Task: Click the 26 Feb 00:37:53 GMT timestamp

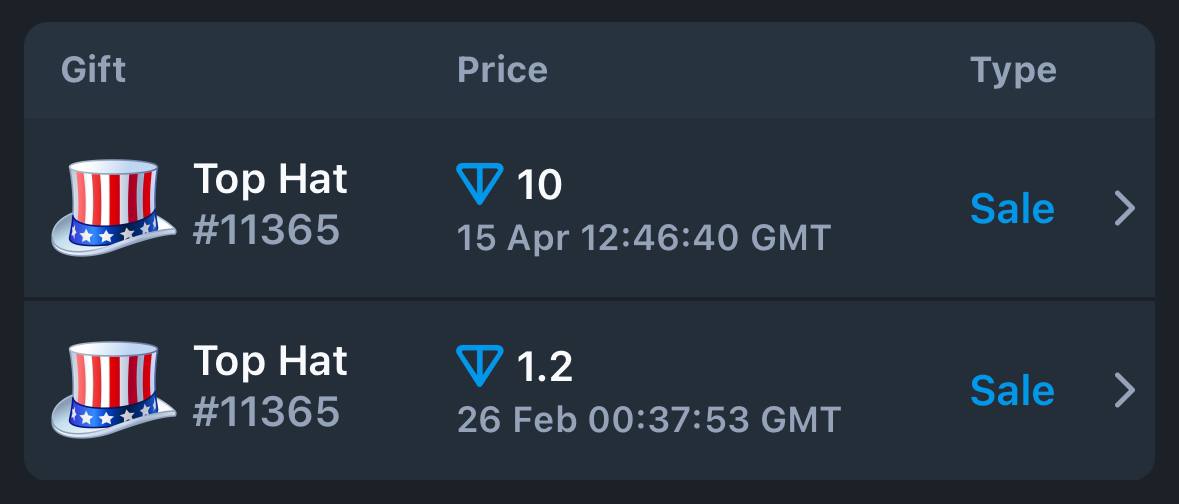Action: pyautogui.click(x=648, y=421)
